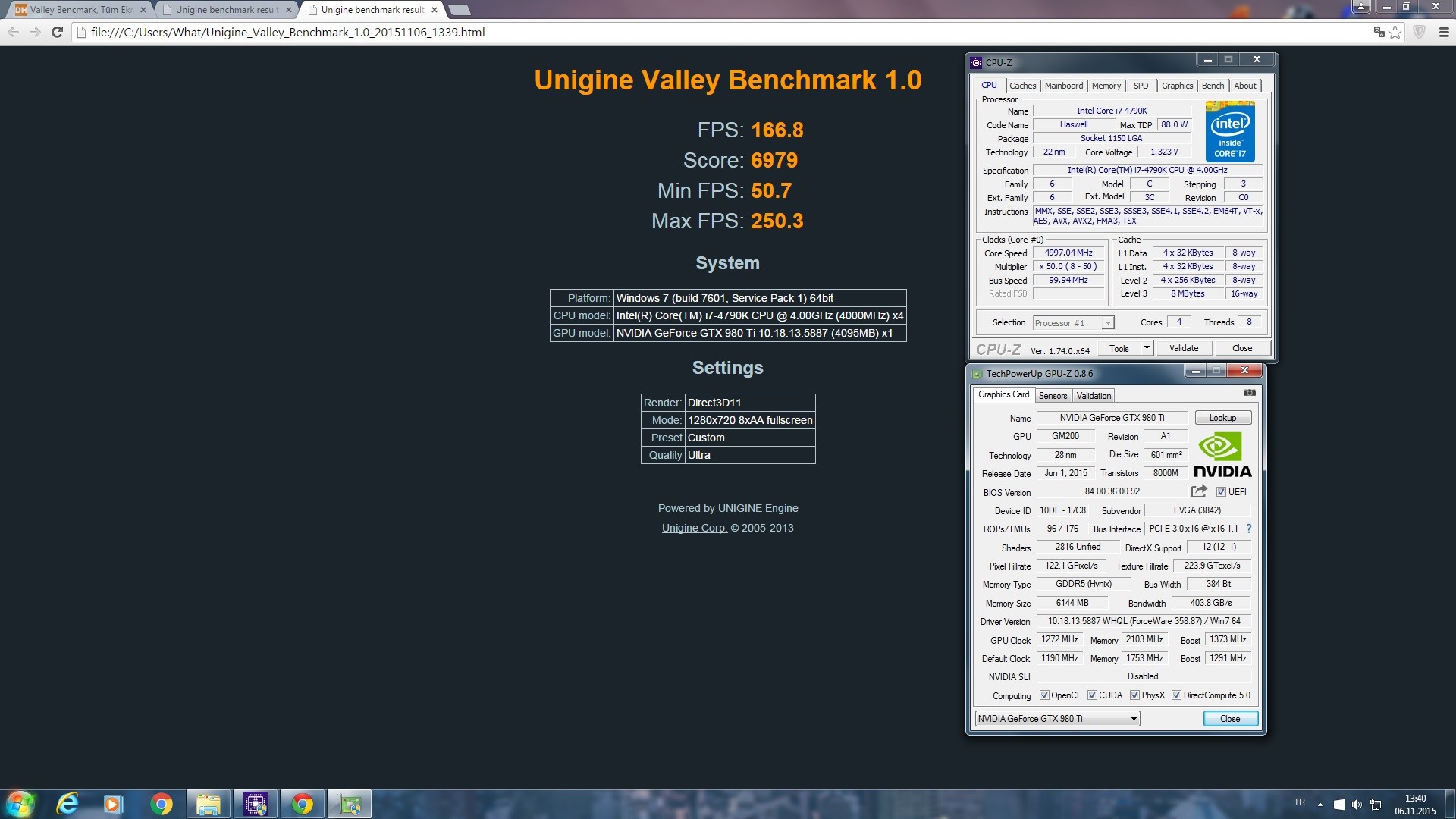Show hidden tray icons arrow
The width and height of the screenshot is (1456, 819).
click(x=1320, y=805)
